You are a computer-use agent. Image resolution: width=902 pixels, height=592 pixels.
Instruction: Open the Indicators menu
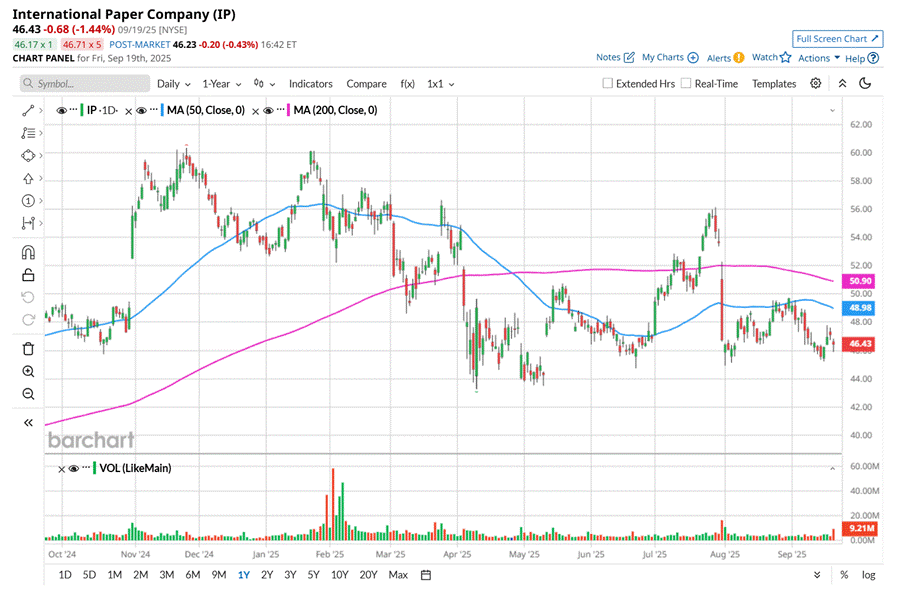tap(311, 84)
